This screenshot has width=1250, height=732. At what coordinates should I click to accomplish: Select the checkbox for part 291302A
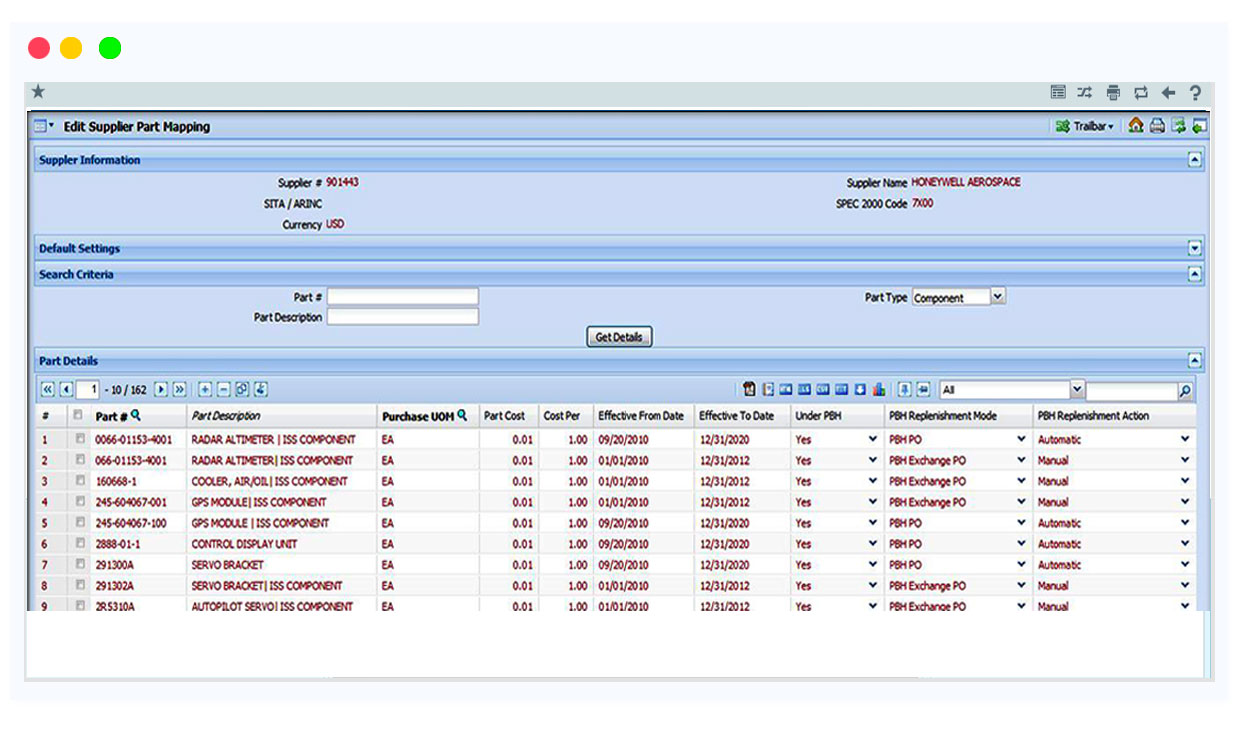[x=80, y=586]
